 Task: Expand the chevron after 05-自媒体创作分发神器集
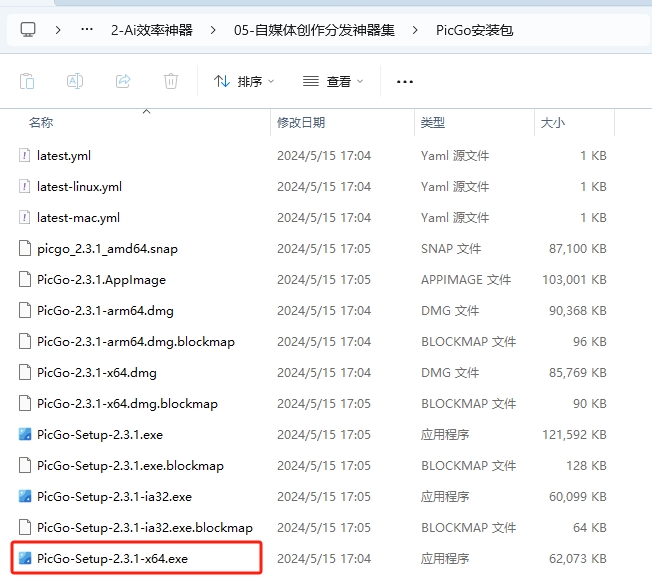[x=415, y=30]
